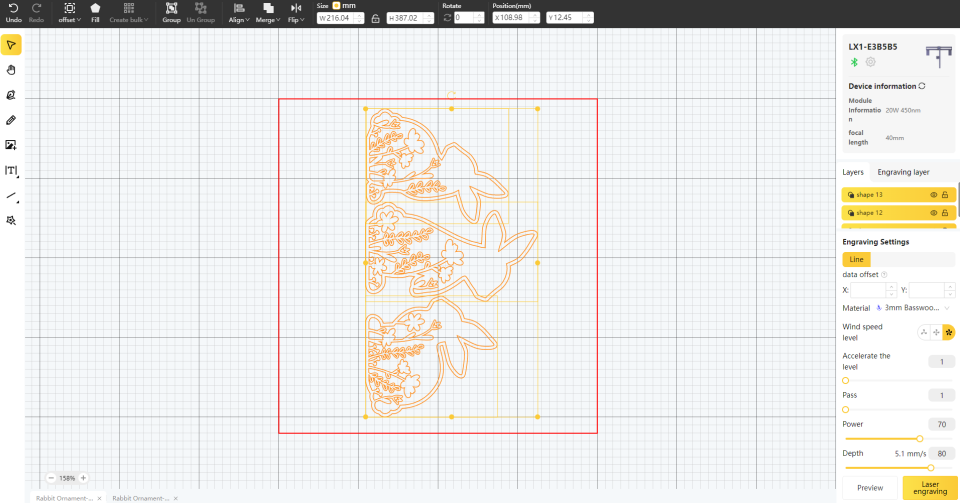The width and height of the screenshot is (960, 503).
Task: Open the insert image tool
Action: 11,145
